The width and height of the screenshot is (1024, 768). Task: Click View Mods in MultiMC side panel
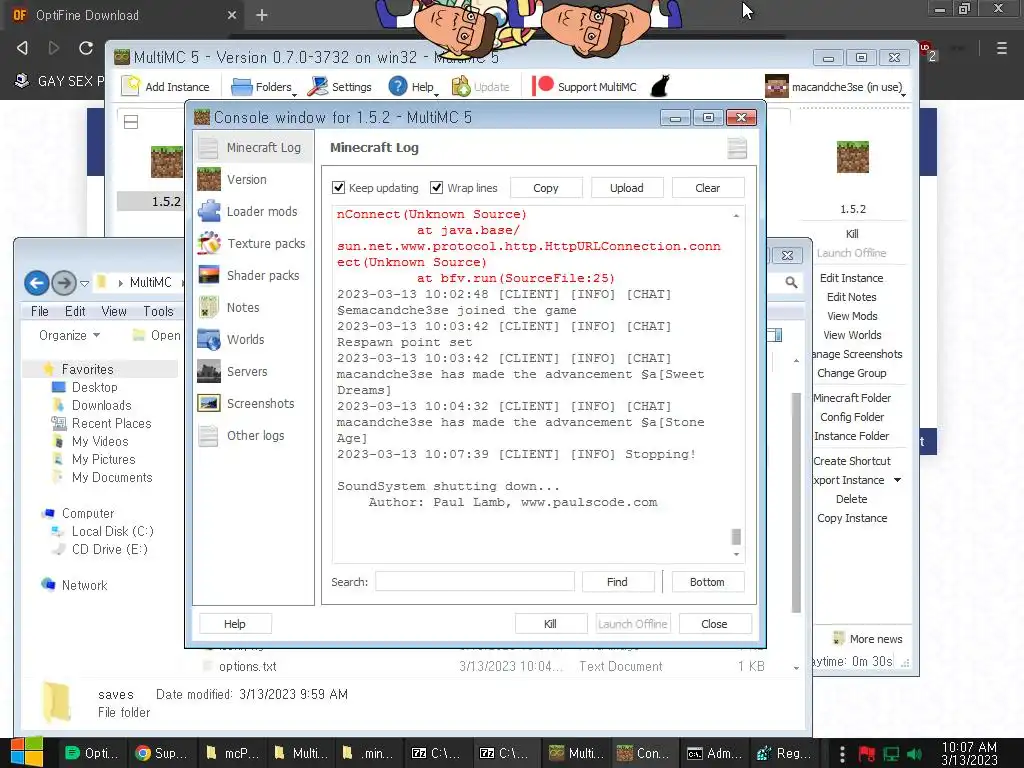pos(852,316)
